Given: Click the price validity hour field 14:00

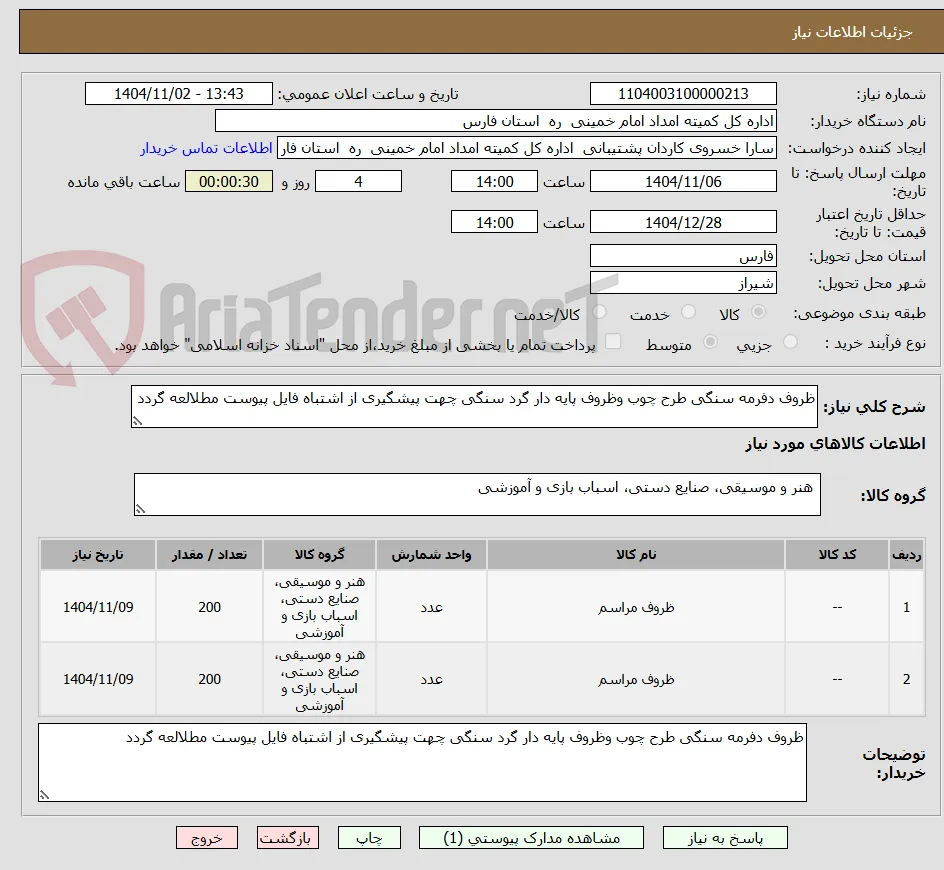Looking at the screenshot, I should (x=494, y=222).
